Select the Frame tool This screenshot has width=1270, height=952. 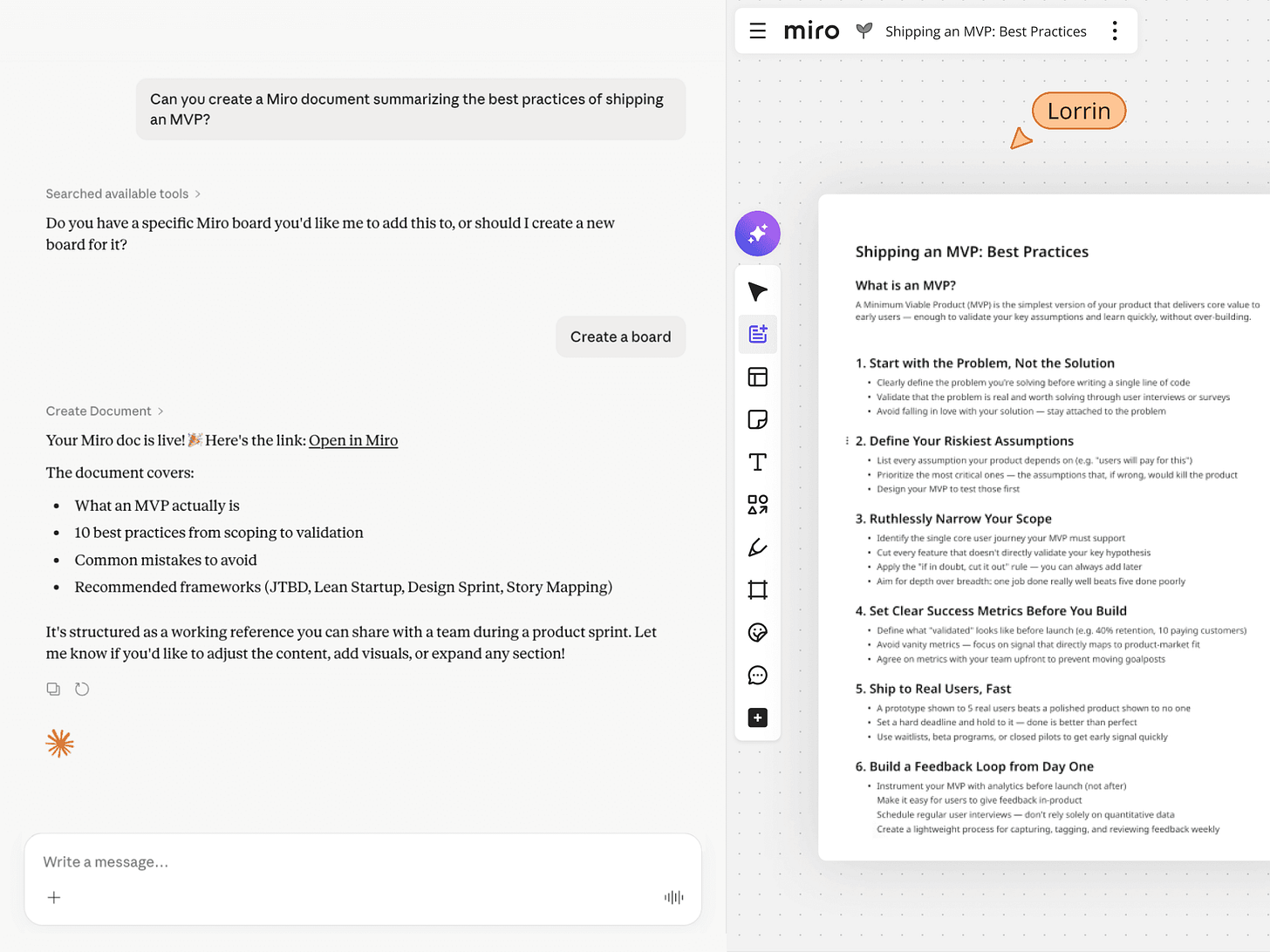coord(758,590)
